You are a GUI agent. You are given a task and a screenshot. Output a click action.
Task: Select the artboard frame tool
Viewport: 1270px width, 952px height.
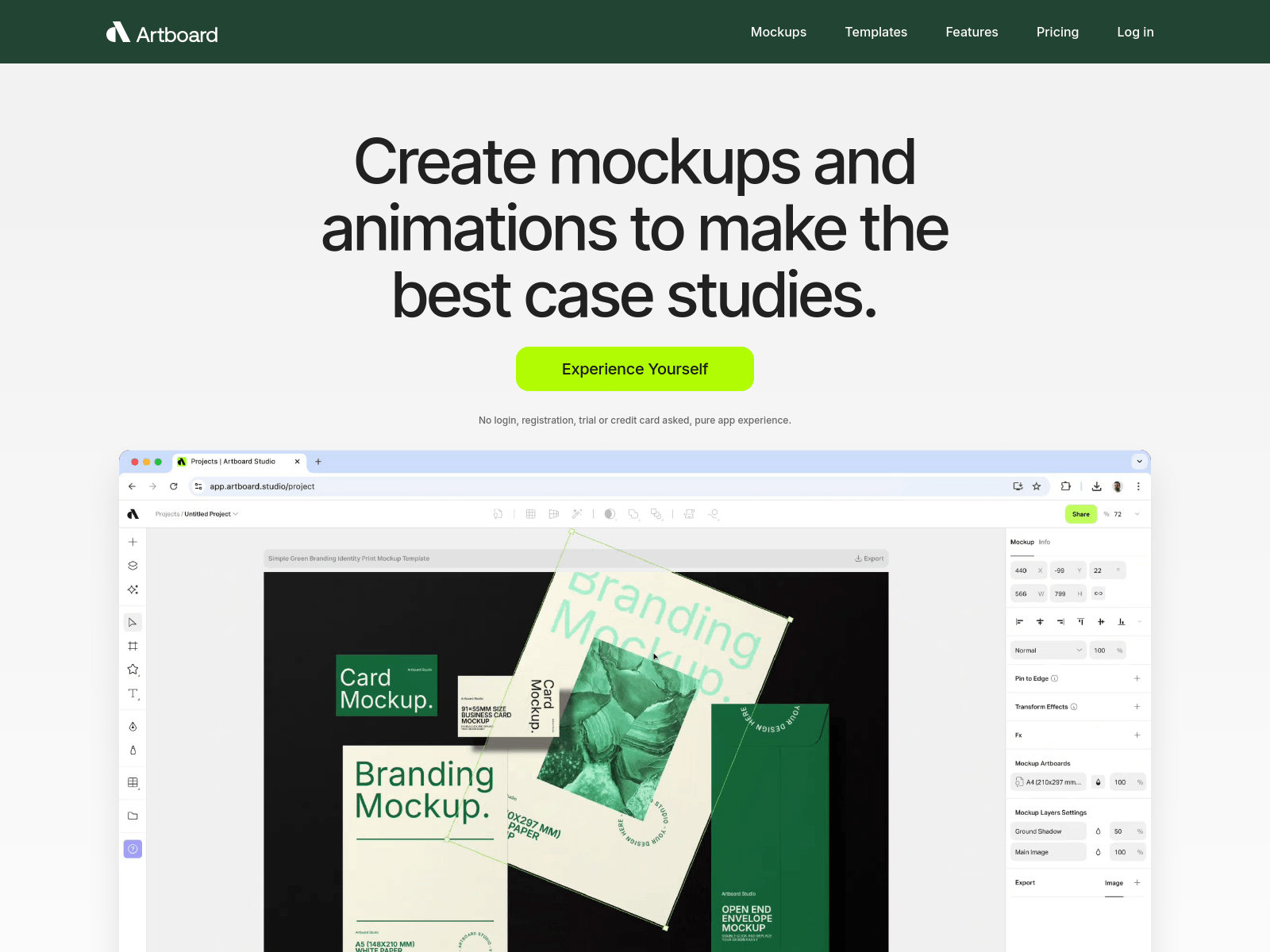(133, 646)
